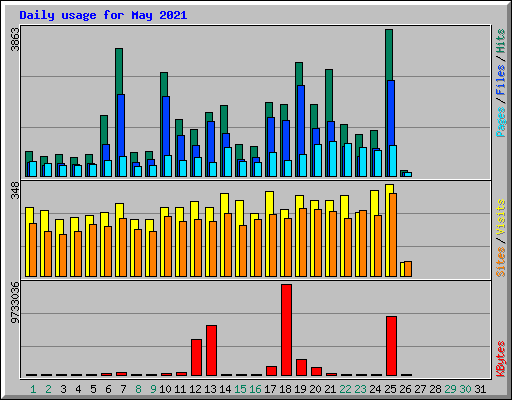Click day 31 on the x-axis
The image size is (512, 400).
(480, 389)
